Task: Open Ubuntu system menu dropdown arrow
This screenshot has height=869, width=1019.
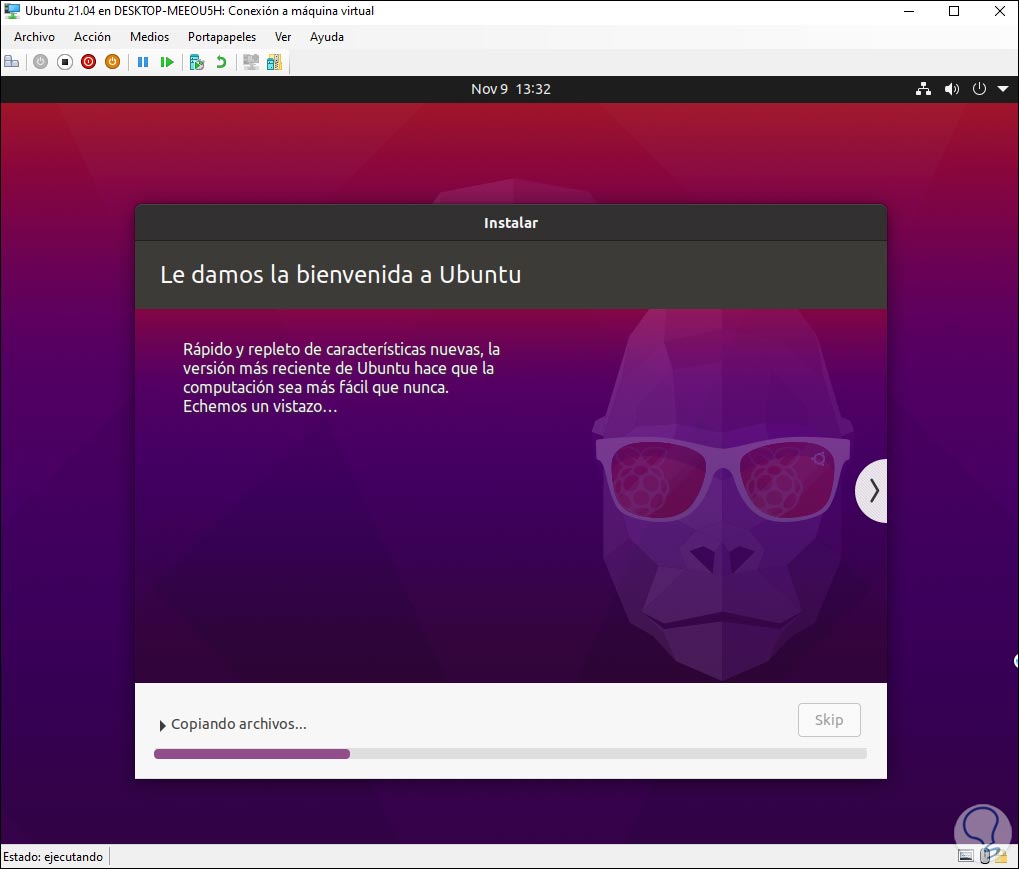Action: [x=1003, y=89]
